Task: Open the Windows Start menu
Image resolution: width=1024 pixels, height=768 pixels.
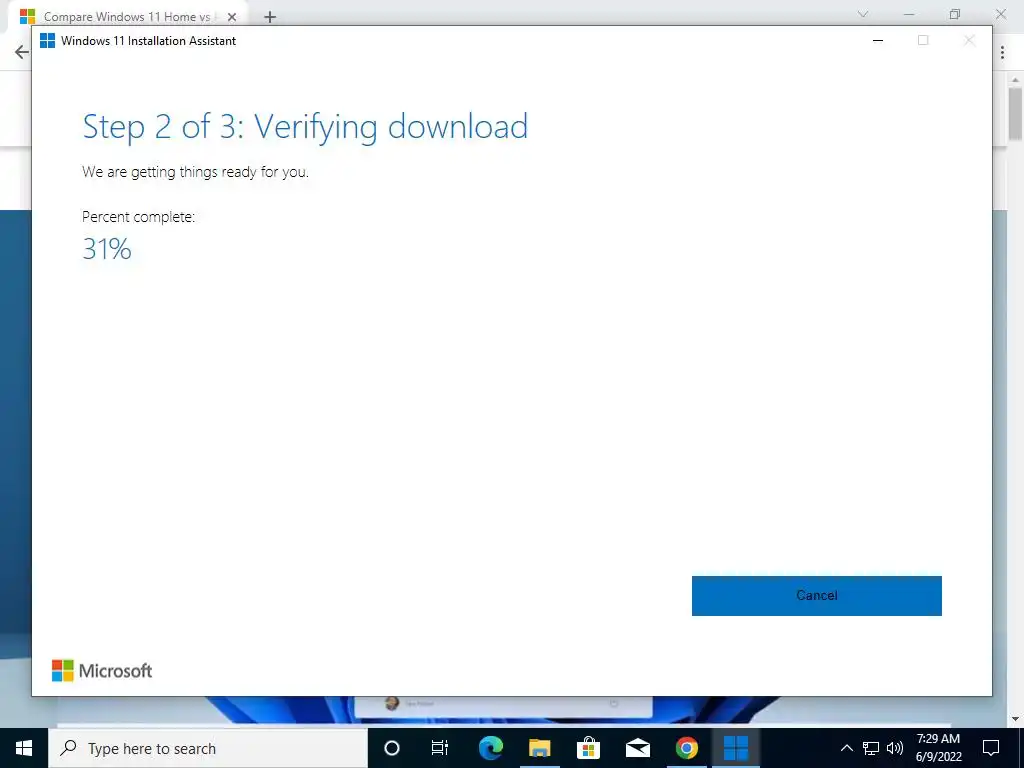Action: pos(24,748)
